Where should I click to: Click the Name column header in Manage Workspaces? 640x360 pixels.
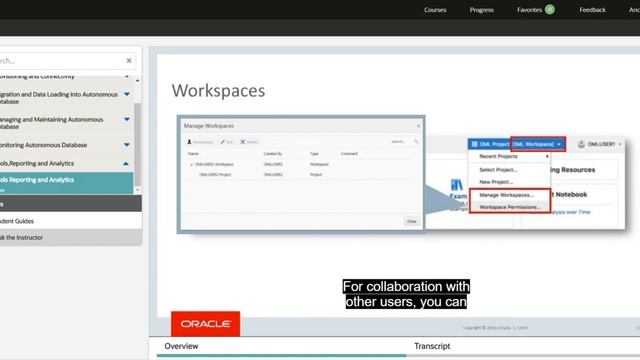pos(193,154)
